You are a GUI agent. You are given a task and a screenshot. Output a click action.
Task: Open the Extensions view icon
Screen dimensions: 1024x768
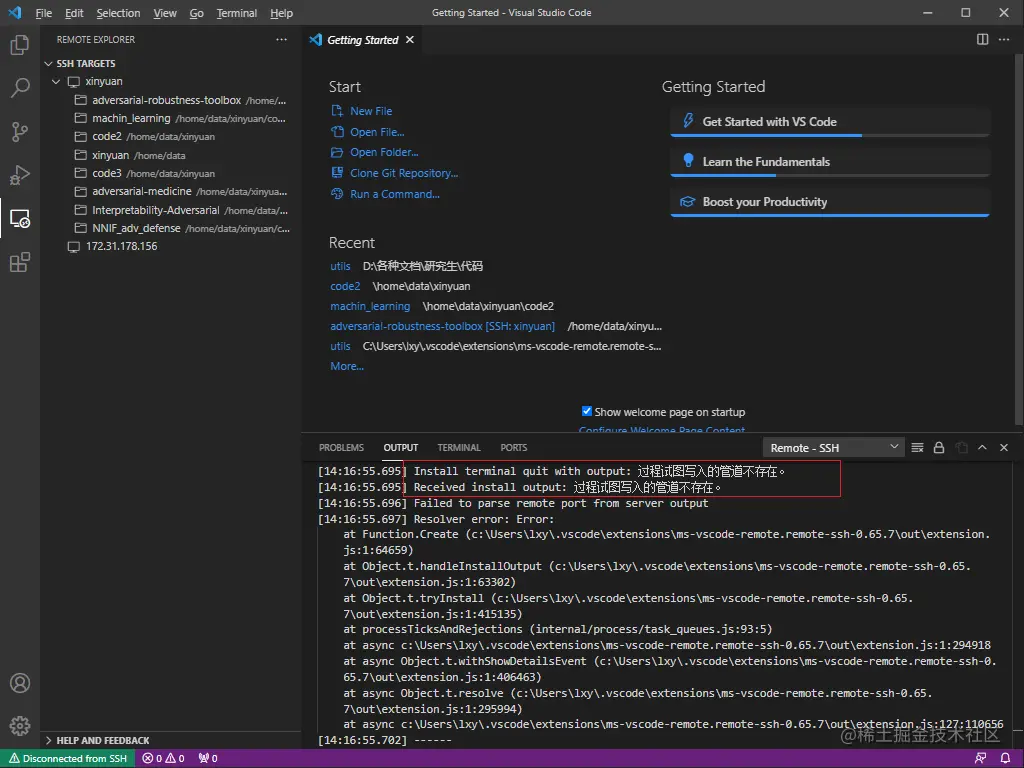(19, 262)
